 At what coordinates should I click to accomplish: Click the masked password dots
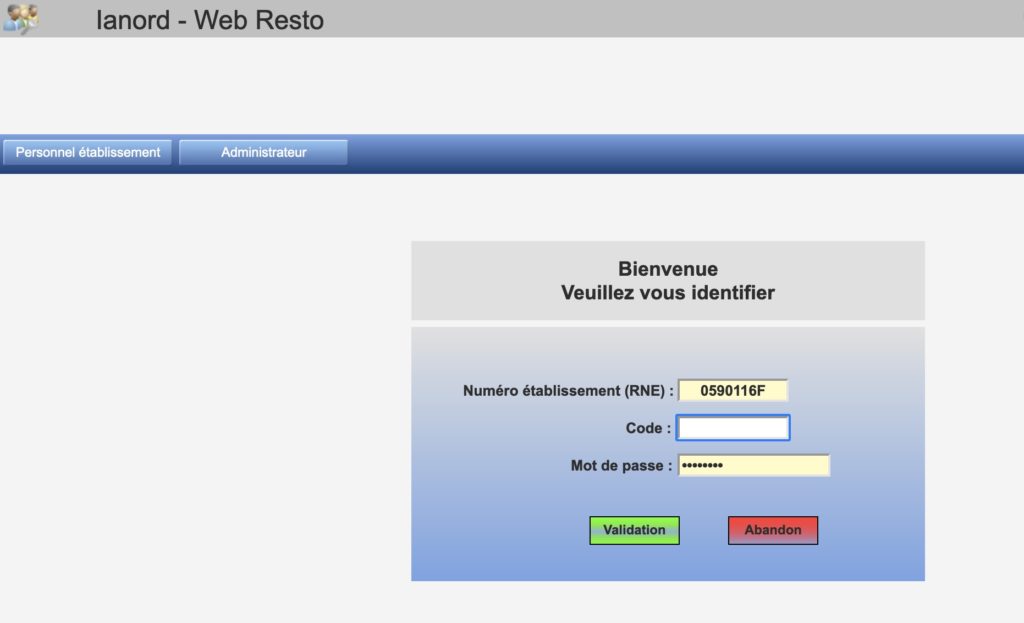tap(701, 466)
